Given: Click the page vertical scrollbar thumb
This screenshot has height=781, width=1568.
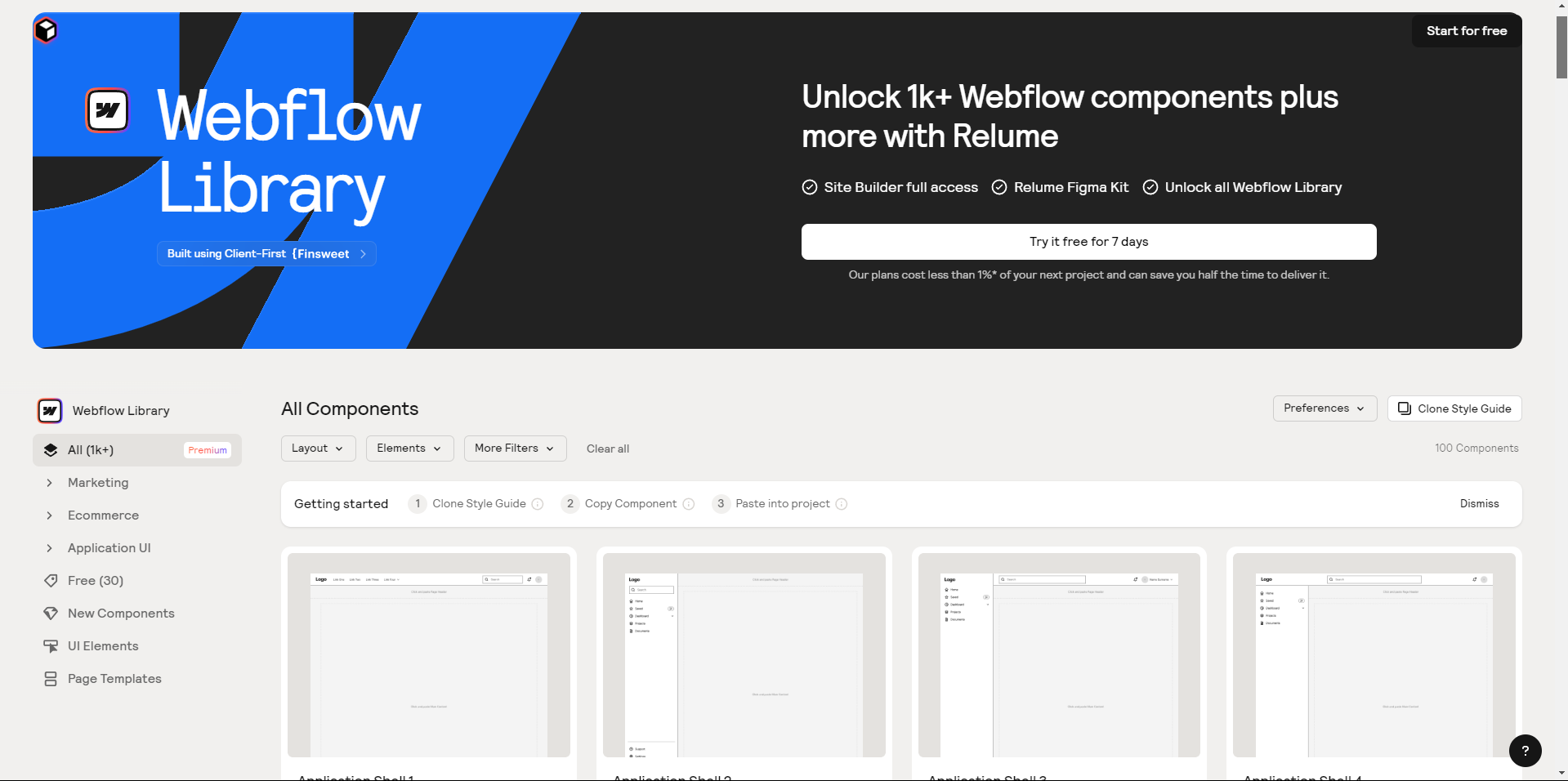Looking at the screenshot, I should pos(1561,47).
